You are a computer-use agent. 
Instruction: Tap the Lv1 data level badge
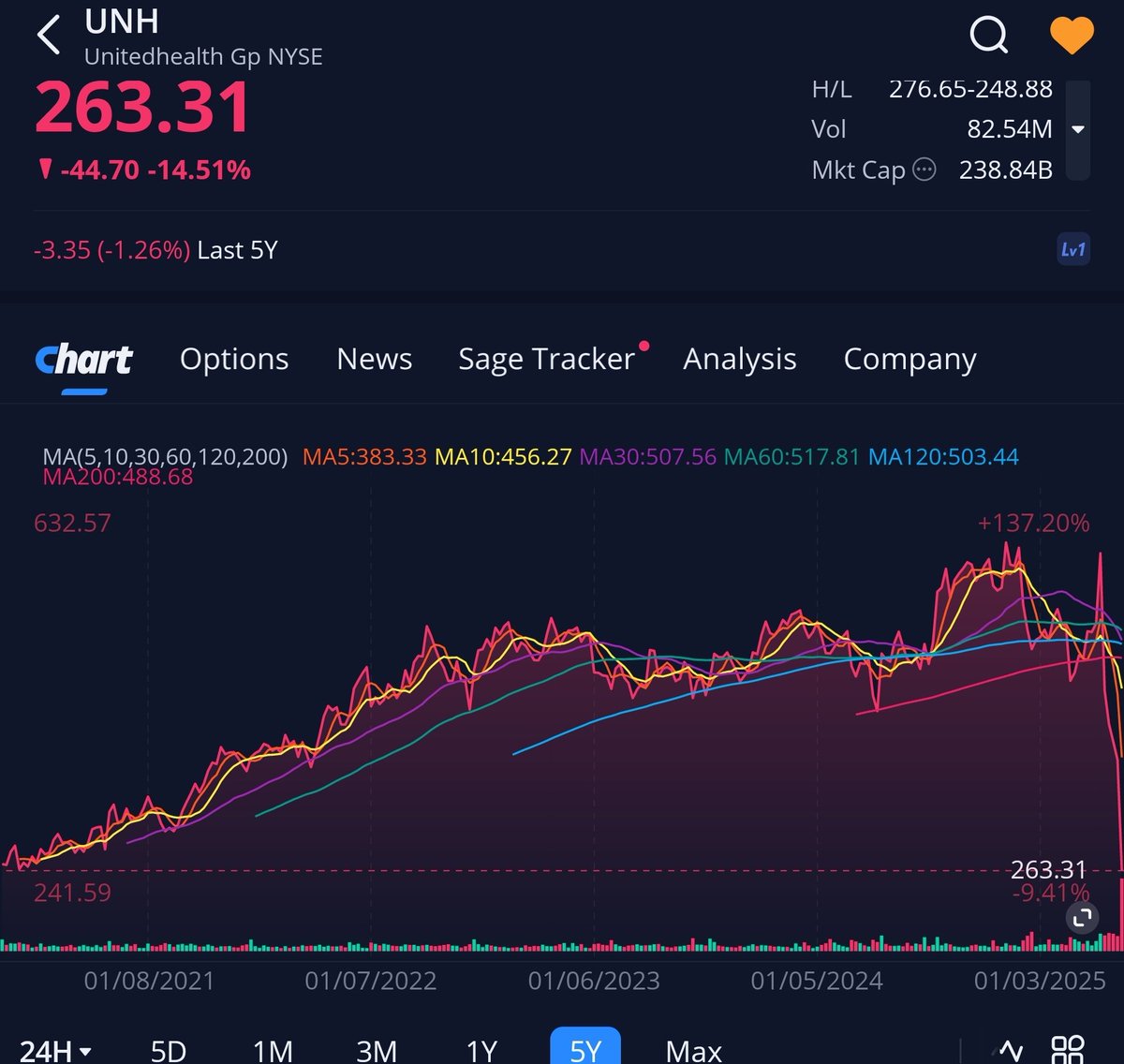coord(1073,250)
